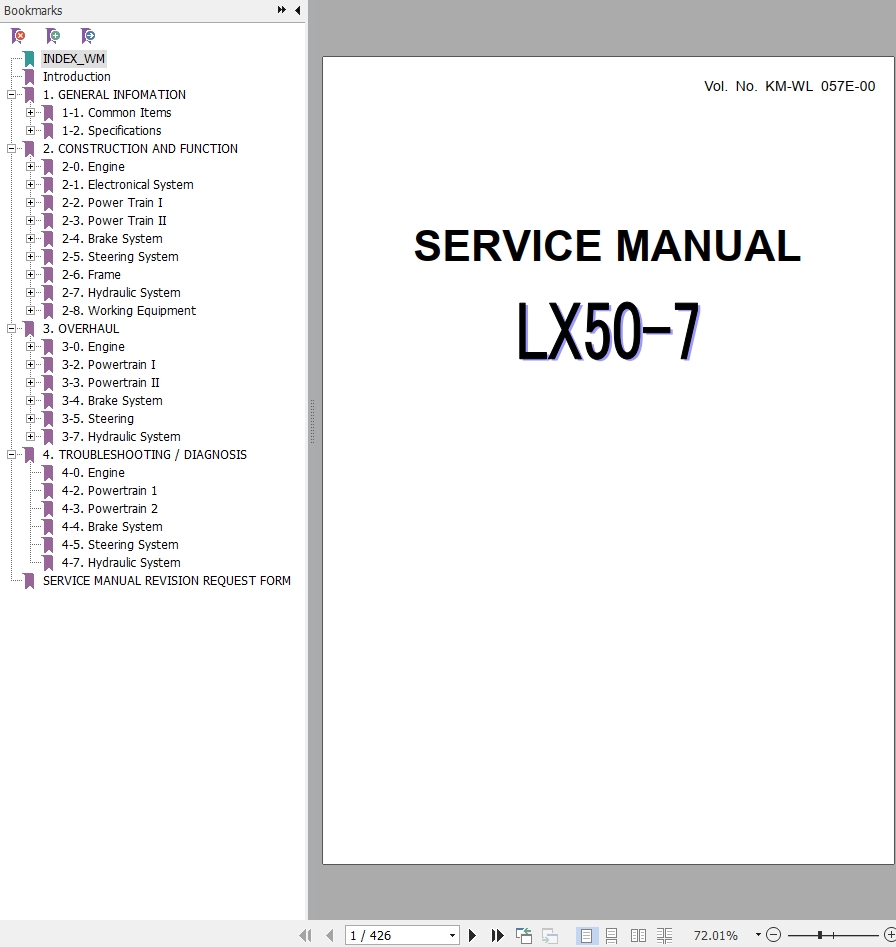Expand 2-4. Brake System node
Viewport: 896px width, 947px height.
pyautogui.click(x=30, y=239)
